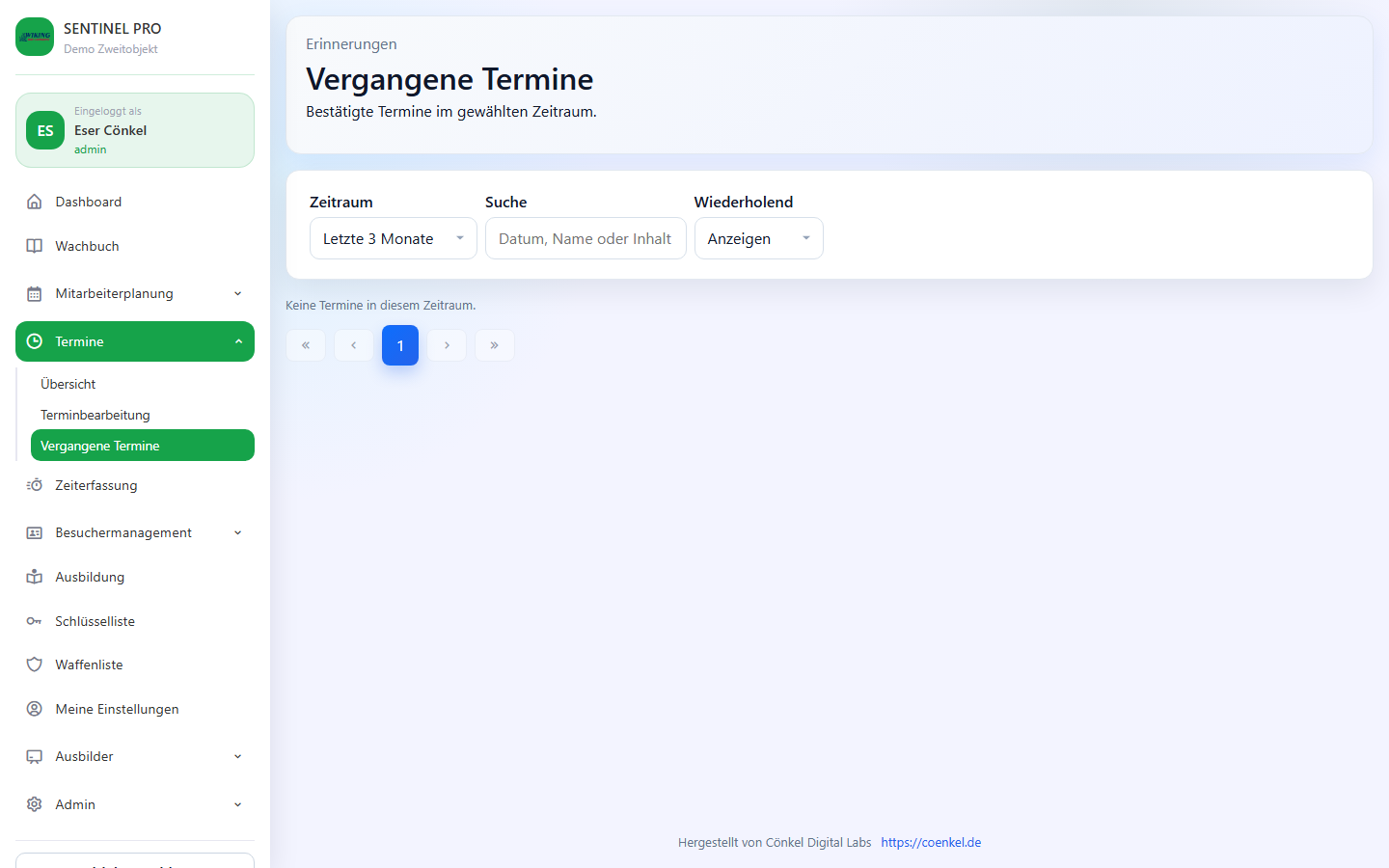Screen dimensions: 1389x868
Task: Open the Wiederholend Anzeigen dropdown
Action: coord(758,238)
